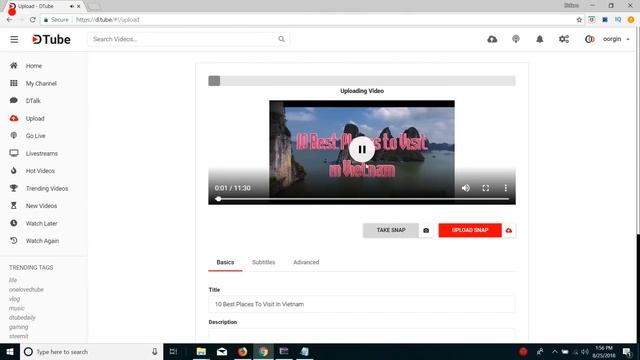Select the life trending tag
This screenshot has width=640, height=360.
point(13,280)
